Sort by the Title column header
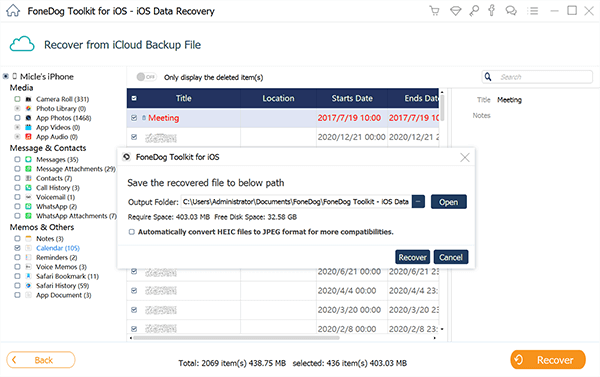 coord(184,98)
